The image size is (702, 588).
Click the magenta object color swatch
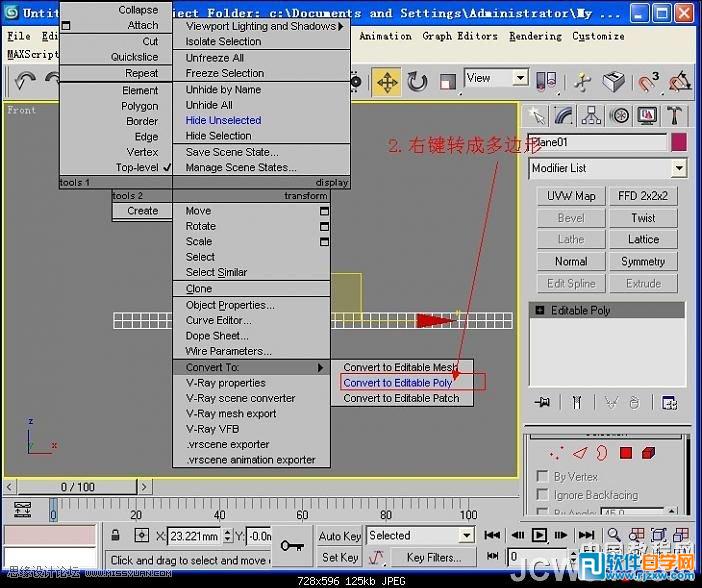pyautogui.click(x=679, y=142)
